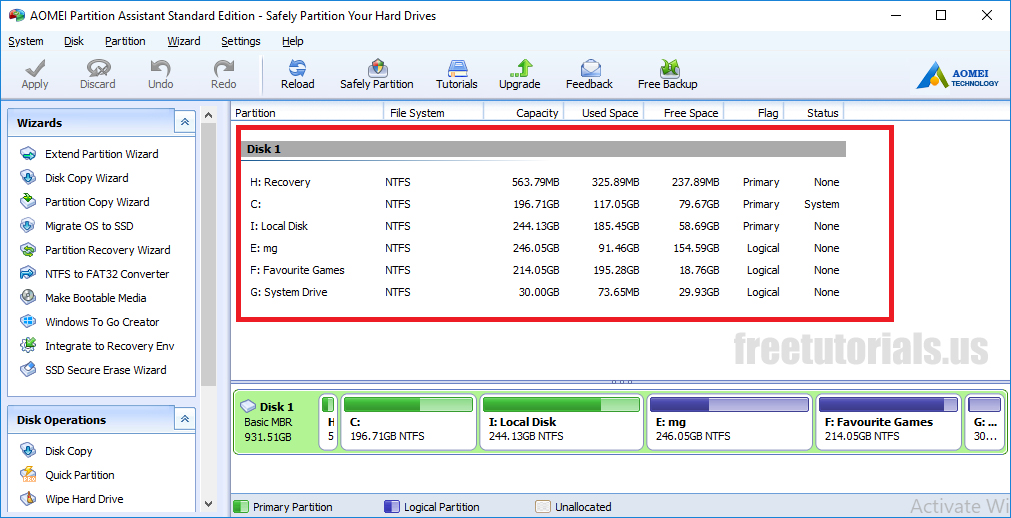Start the Migrate OS to SSD wizard
Viewport: 1011px width, 518px height.
point(88,226)
